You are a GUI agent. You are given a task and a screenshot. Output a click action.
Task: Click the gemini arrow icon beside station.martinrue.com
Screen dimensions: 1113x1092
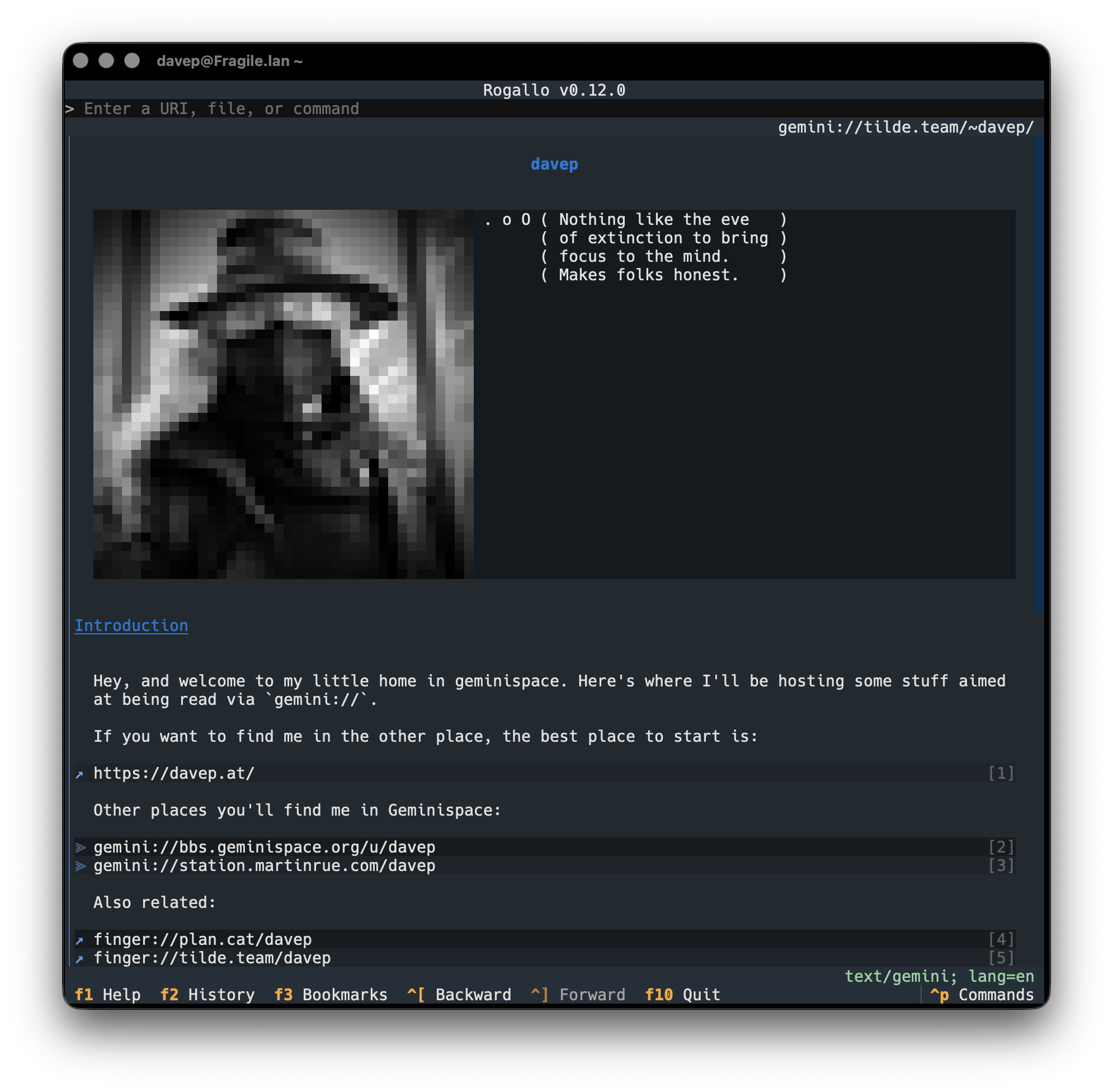81,865
